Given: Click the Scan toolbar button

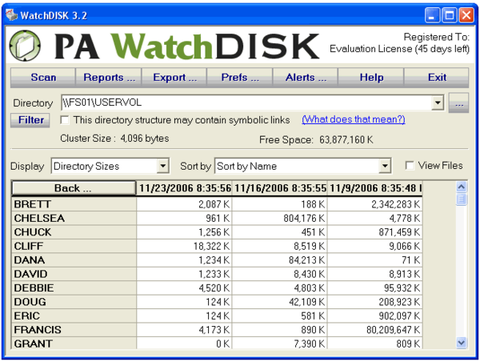Looking at the screenshot, I should [x=43, y=78].
